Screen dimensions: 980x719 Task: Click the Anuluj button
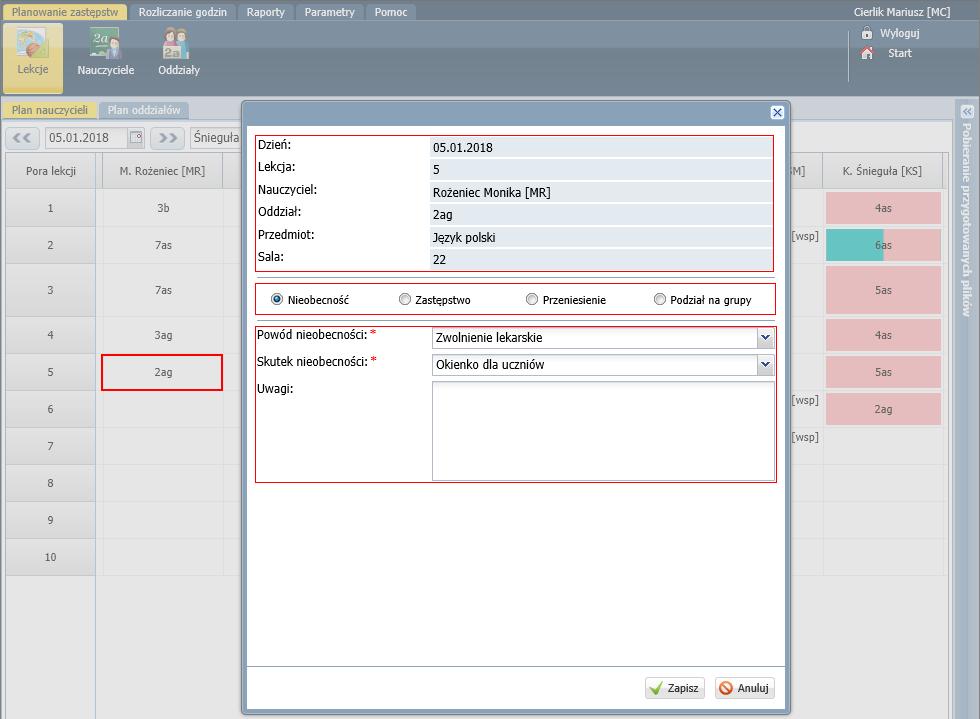(744, 688)
